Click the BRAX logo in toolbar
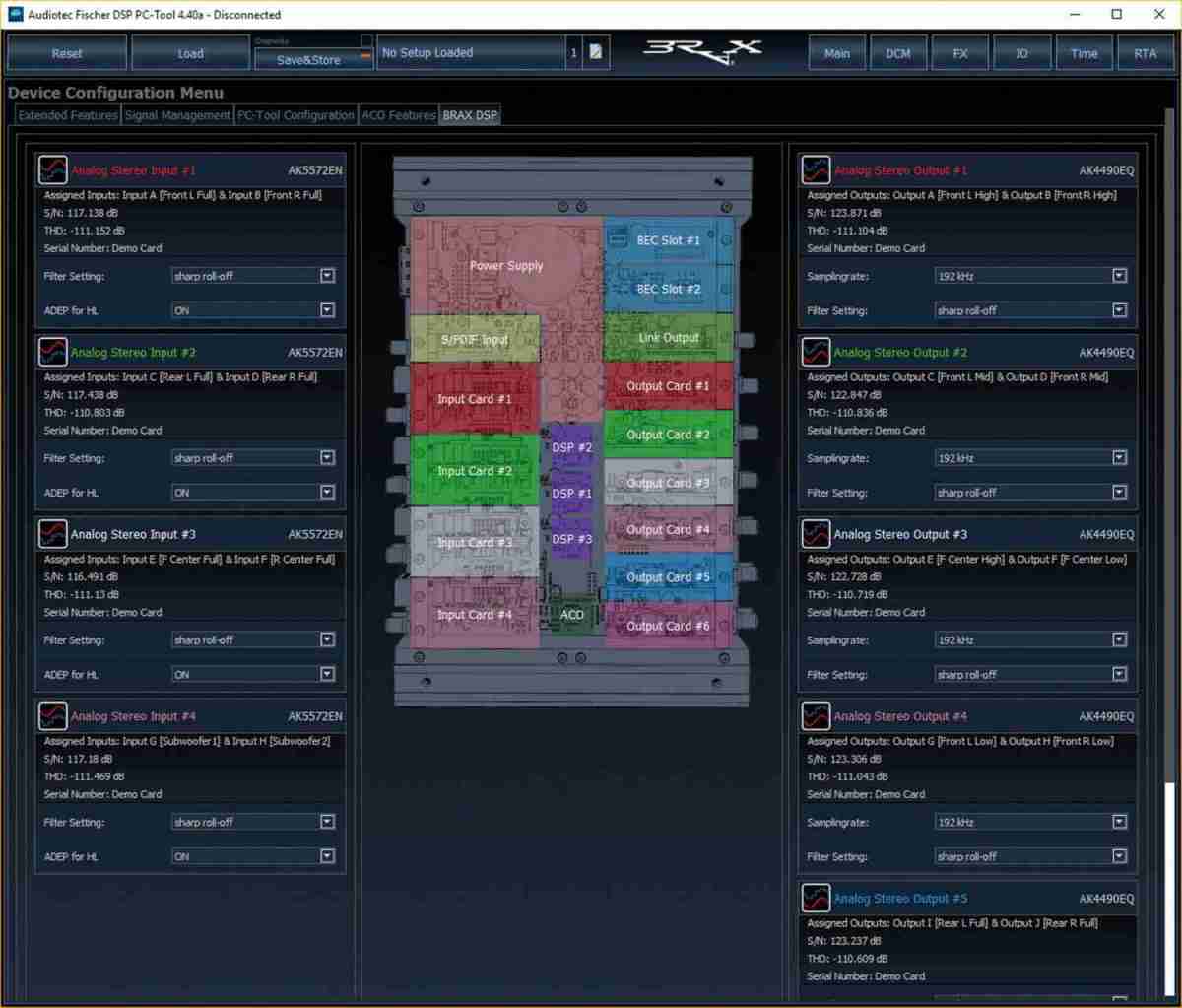 [x=702, y=51]
